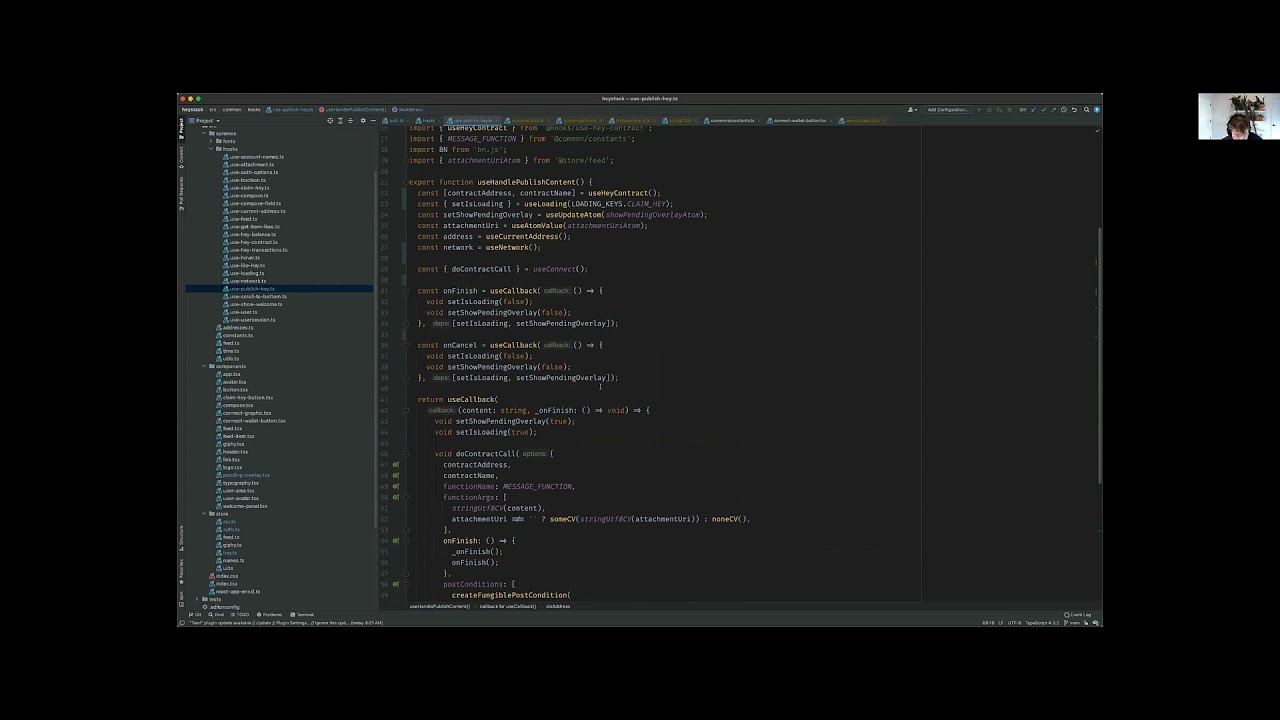Click the override gutter icon on line 54
The image size is (1280, 720).
396,541
